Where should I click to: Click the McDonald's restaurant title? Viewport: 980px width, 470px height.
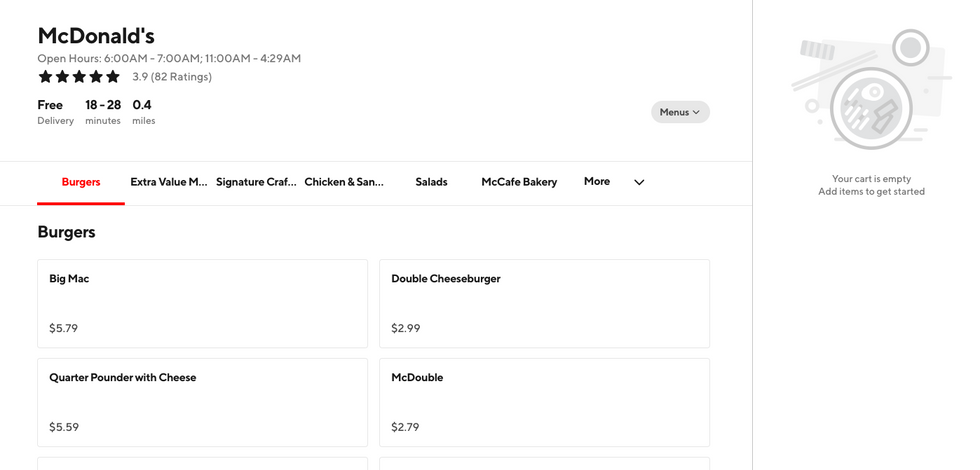pyautogui.click(x=96, y=36)
